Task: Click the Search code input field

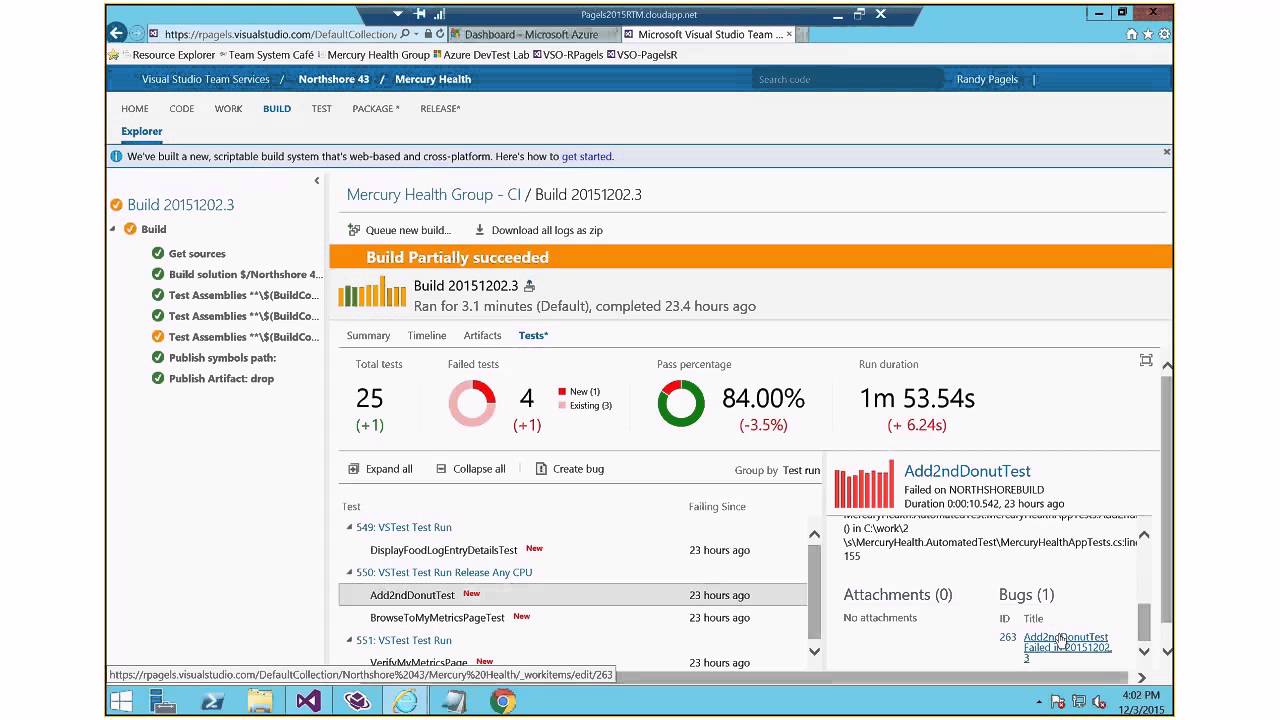Action: point(848,79)
